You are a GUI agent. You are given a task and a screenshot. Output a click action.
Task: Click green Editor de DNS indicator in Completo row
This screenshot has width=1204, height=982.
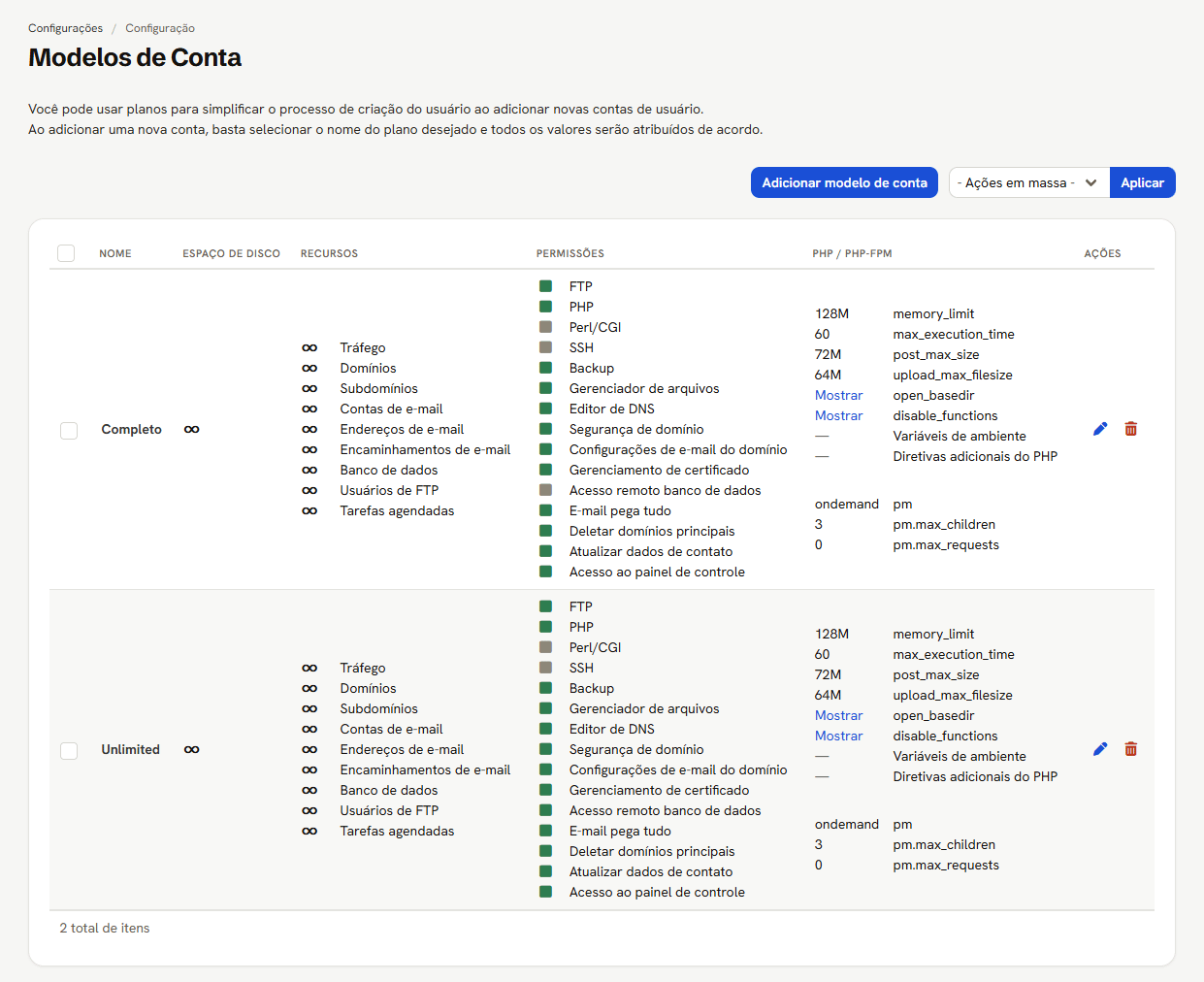(x=546, y=409)
